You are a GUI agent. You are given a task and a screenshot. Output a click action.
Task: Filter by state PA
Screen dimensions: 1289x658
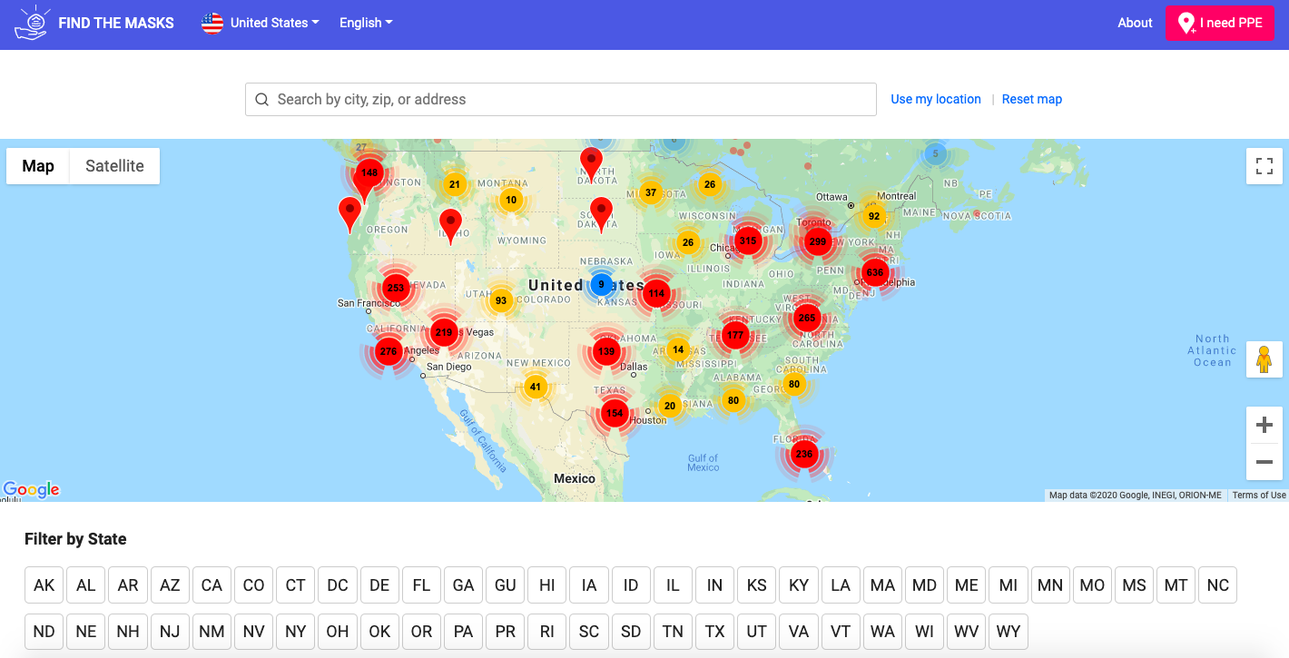[x=463, y=632]
